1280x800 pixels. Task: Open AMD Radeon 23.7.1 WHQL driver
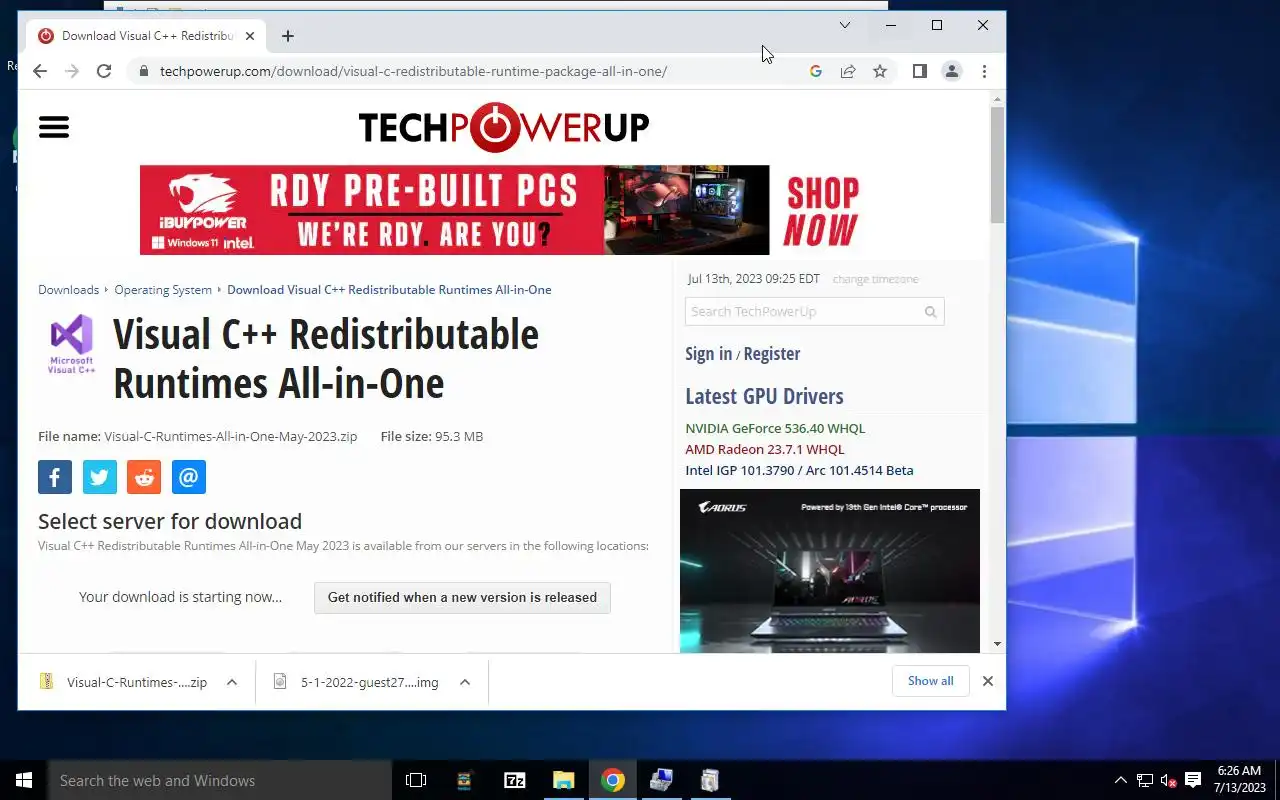coord(765,449)
